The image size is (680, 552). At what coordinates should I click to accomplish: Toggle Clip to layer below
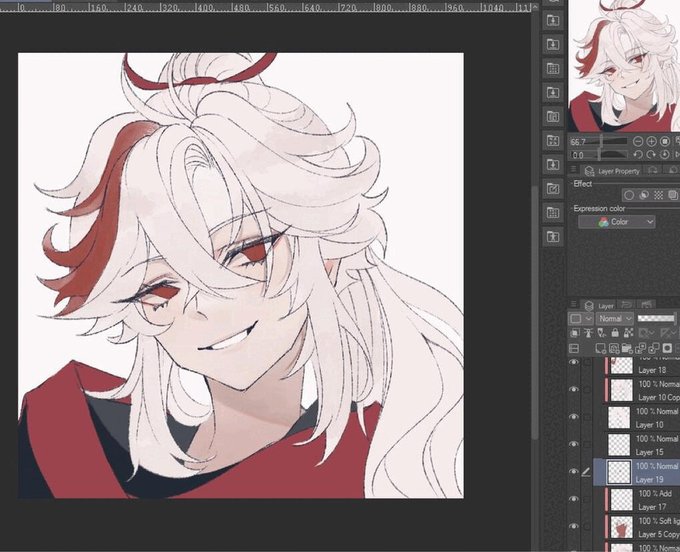pos(575,333)
